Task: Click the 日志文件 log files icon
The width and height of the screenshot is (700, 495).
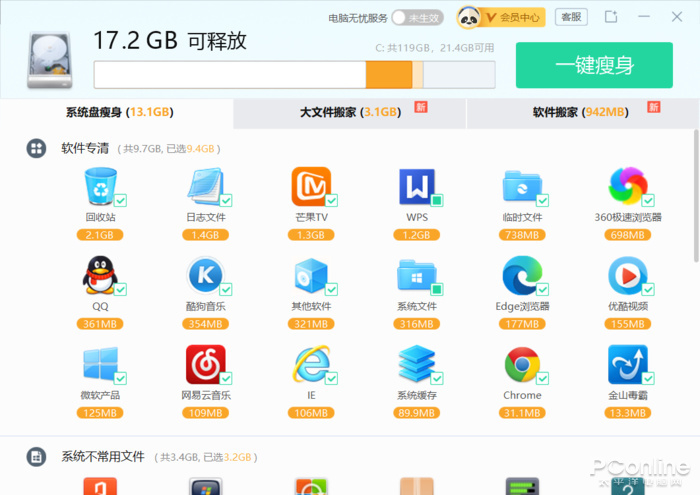Action: 205,186
